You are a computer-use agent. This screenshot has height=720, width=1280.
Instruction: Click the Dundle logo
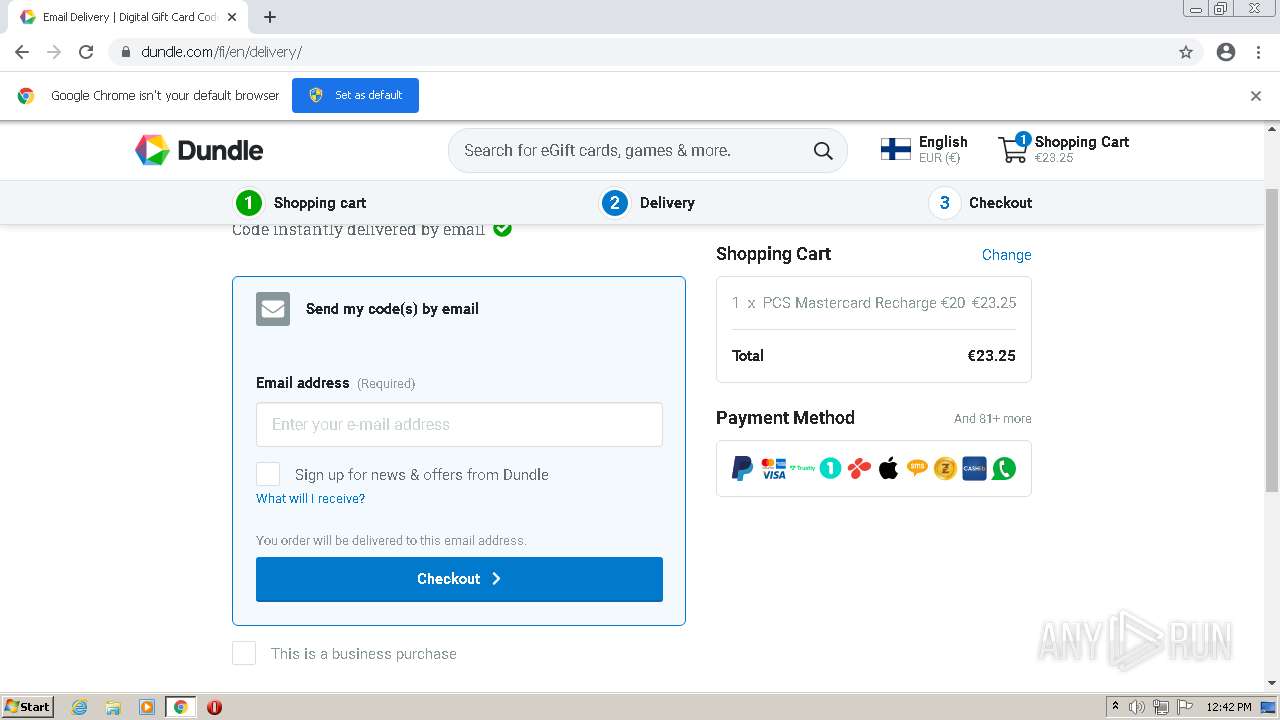click(x=199, y=150)
